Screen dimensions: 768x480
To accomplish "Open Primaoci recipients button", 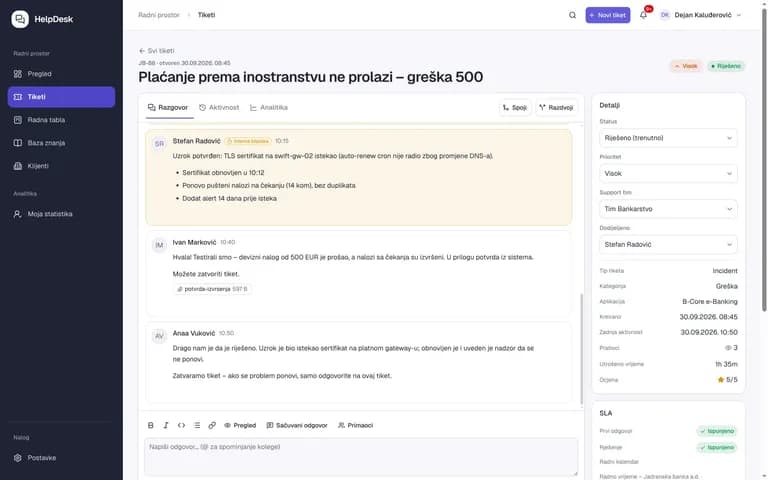I will point(356,425).
